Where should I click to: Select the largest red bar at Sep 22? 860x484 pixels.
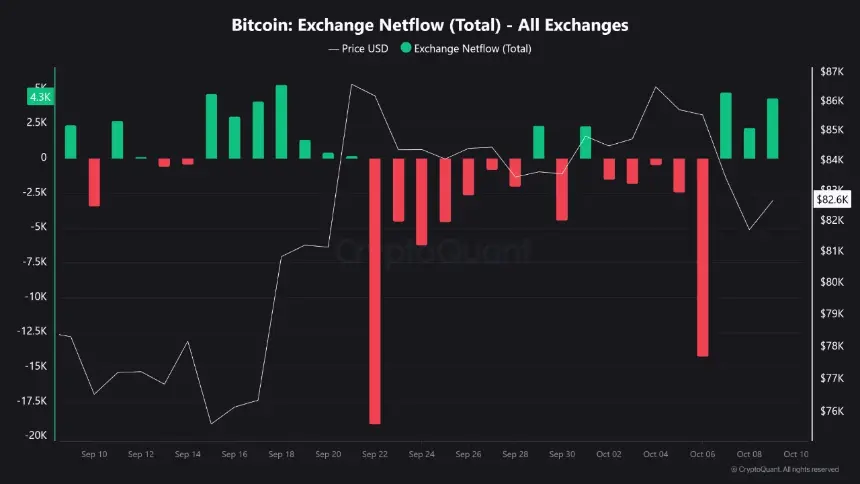pos(375,291)
